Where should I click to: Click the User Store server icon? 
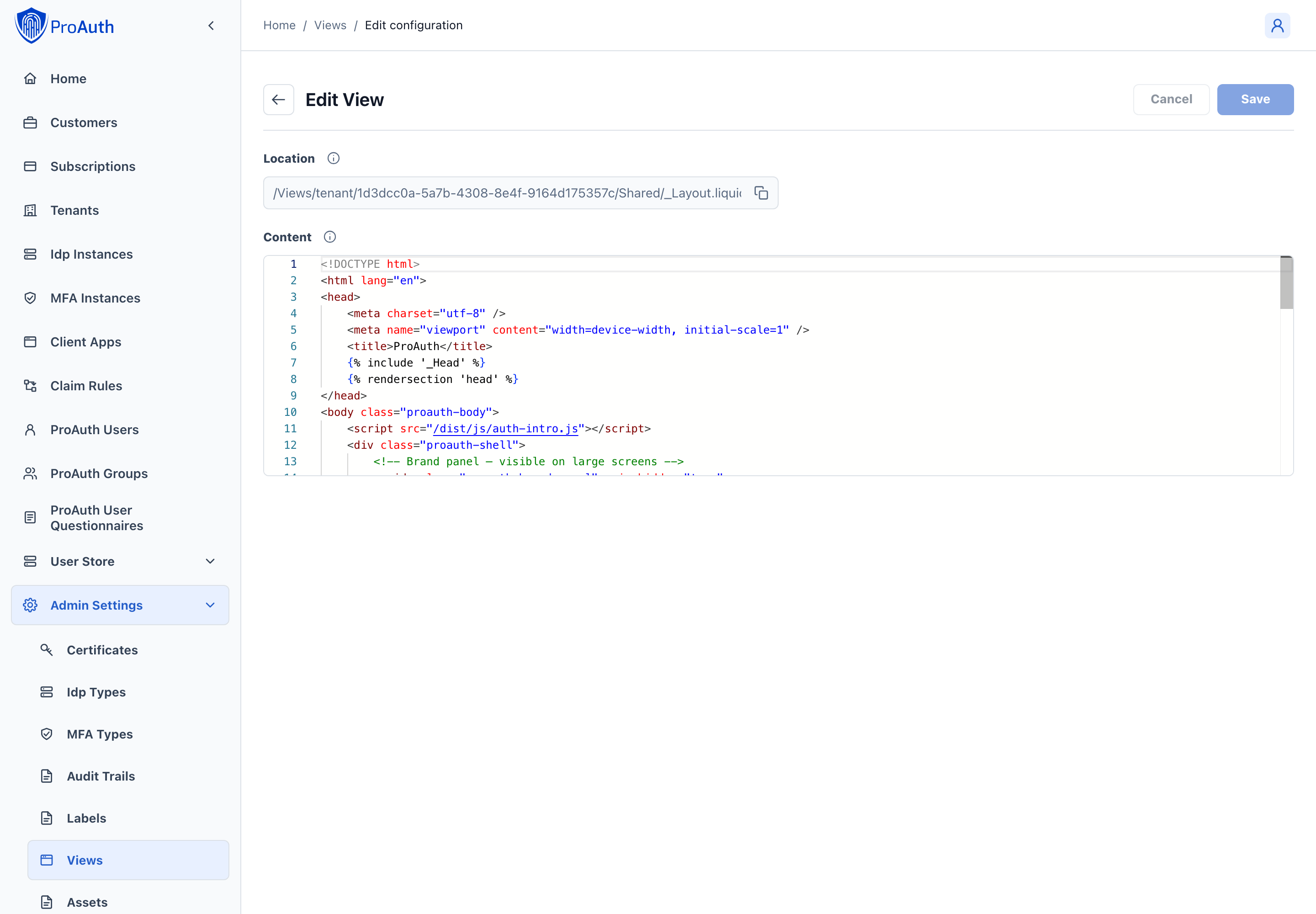[30, 561]
